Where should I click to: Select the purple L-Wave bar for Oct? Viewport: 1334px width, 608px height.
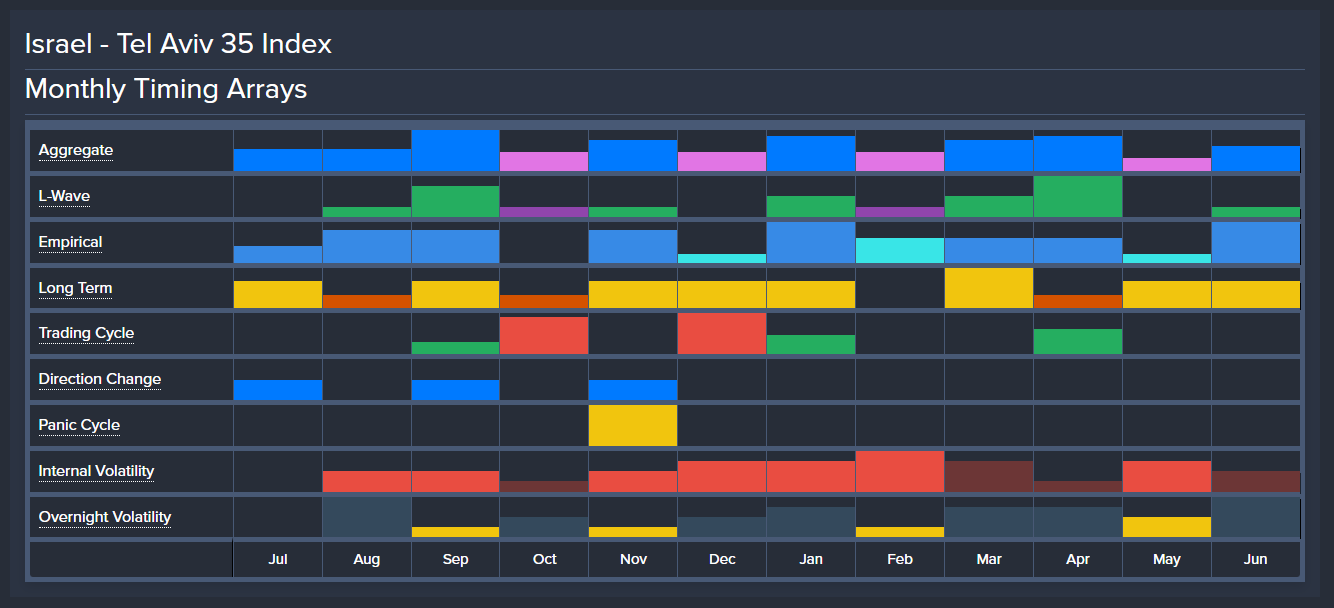(x=545, y=213)
